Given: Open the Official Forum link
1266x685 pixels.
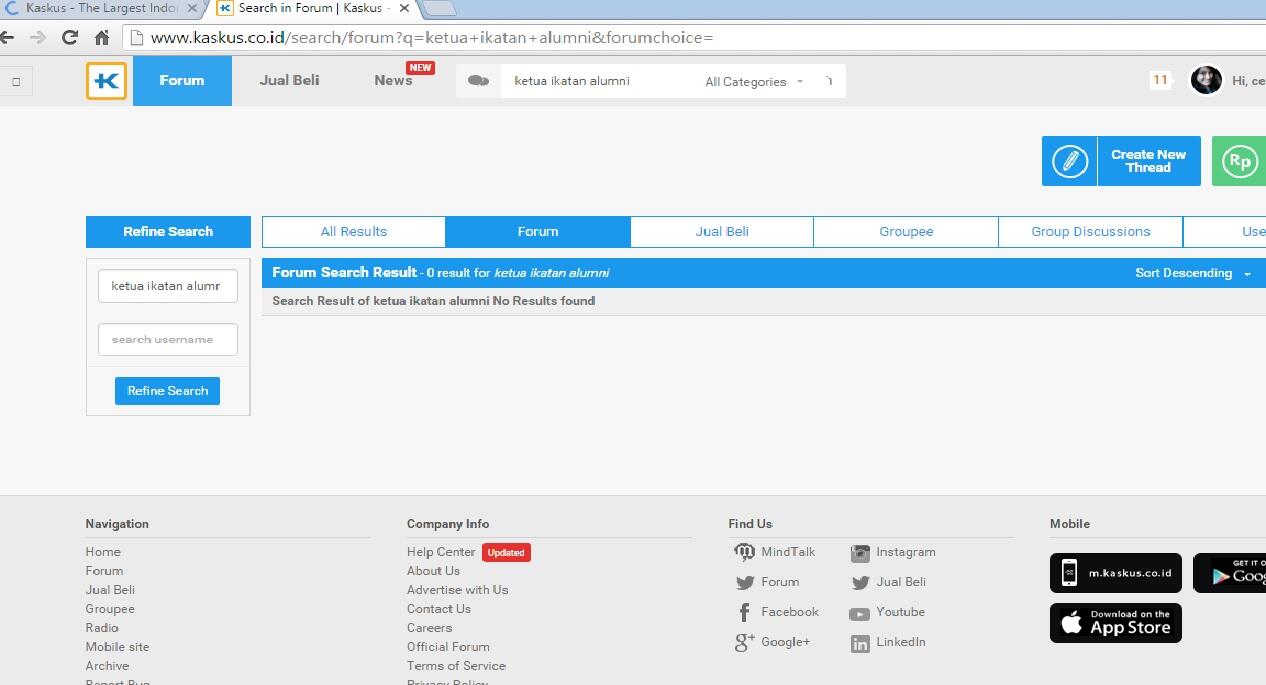Looking at the screenshot, I should click(x=448, y=647).
